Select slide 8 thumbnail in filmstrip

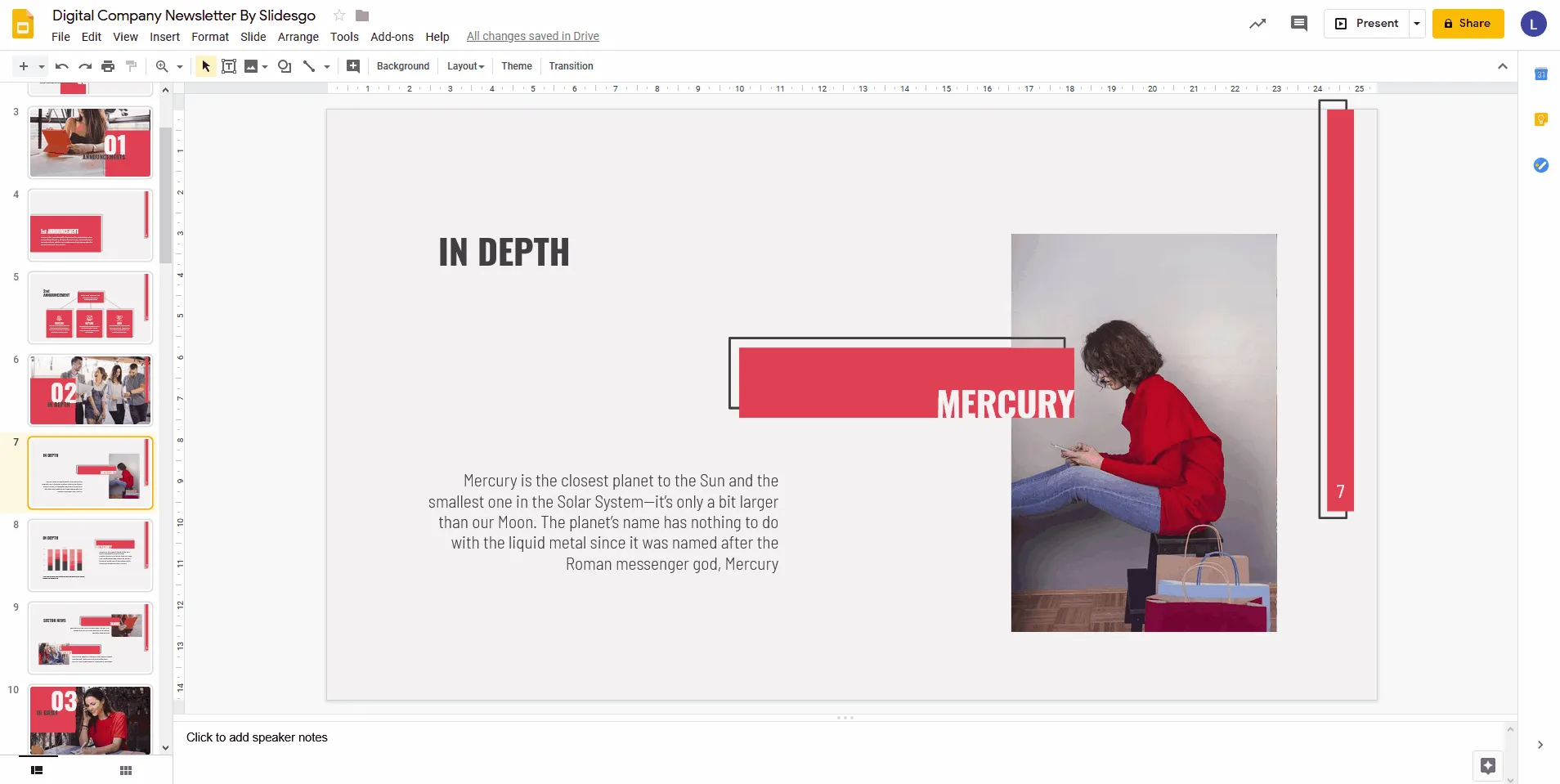tap(90, 555)
